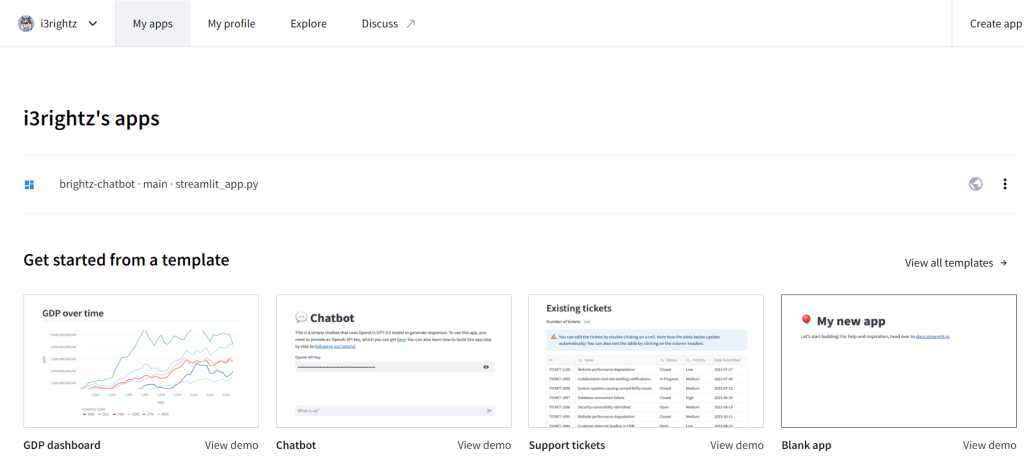Expand the i3rightz workspace dropdown chevron
The height and width of the screenshot is (467, 1024).
(x=92, y=24)
